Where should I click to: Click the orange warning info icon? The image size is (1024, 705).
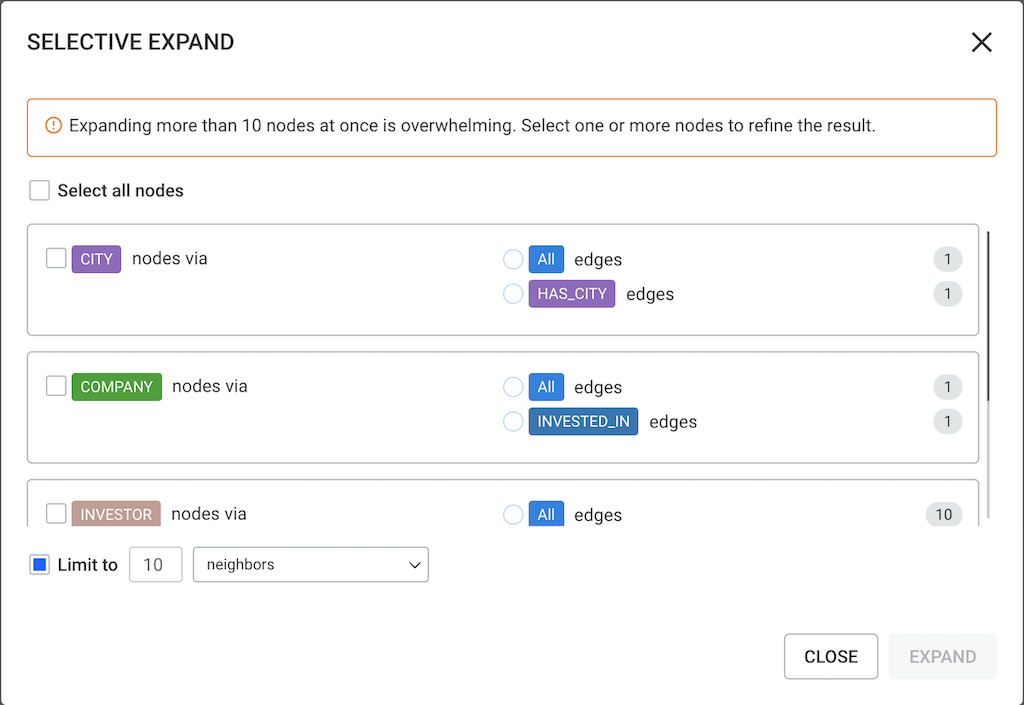coord(54,126)
